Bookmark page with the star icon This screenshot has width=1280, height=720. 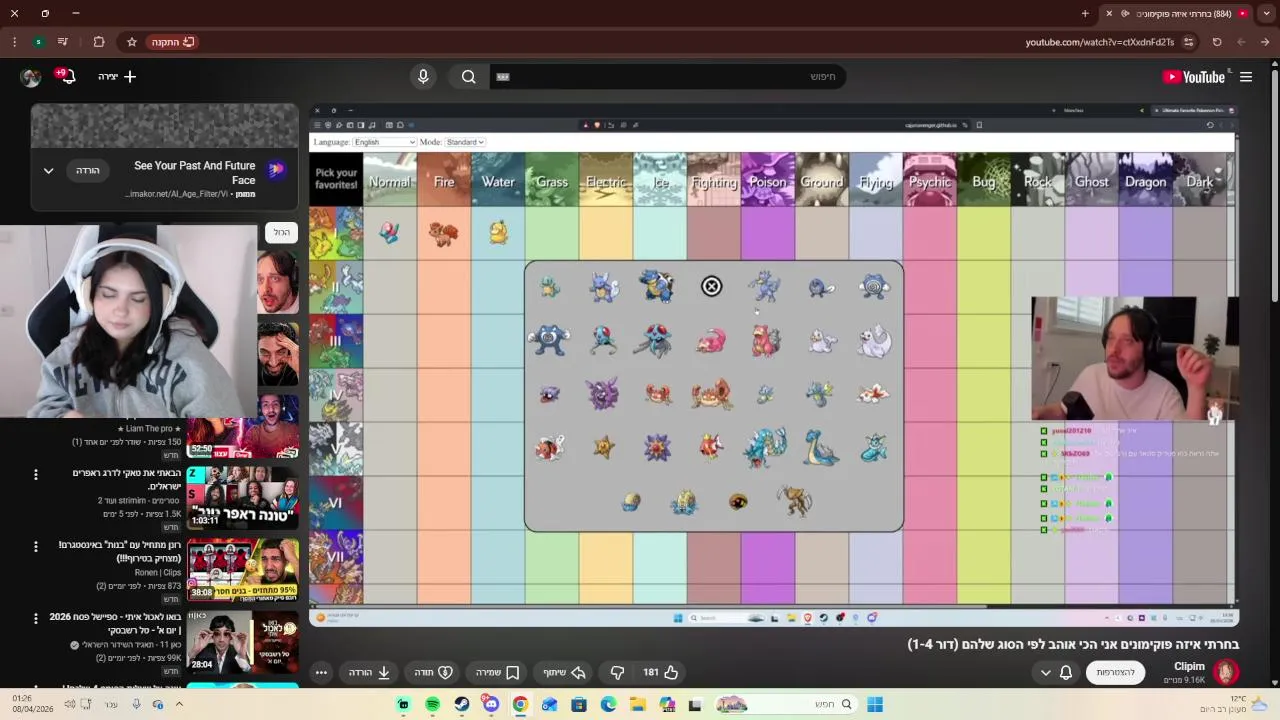point(131,42)
